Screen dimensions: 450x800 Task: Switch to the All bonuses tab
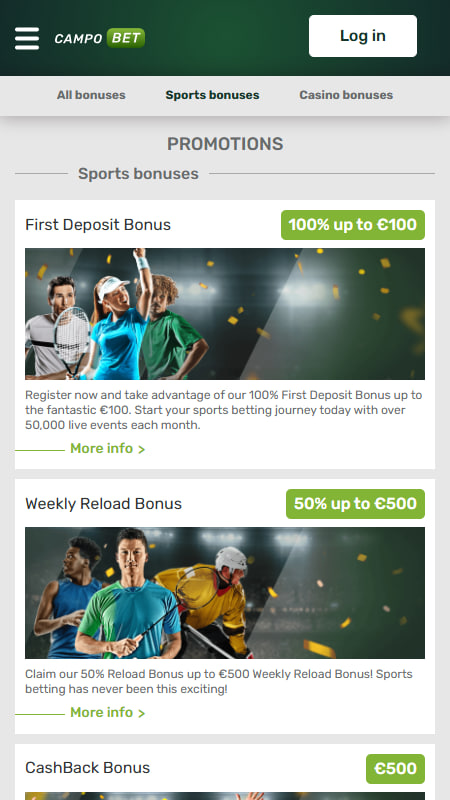91,95
